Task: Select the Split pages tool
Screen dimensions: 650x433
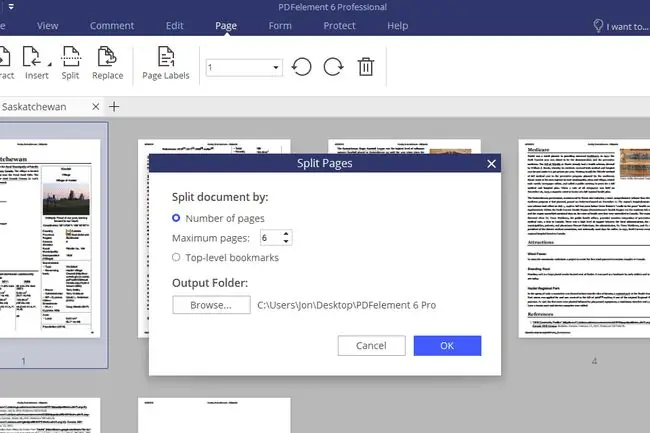Action: coord(70,63)
